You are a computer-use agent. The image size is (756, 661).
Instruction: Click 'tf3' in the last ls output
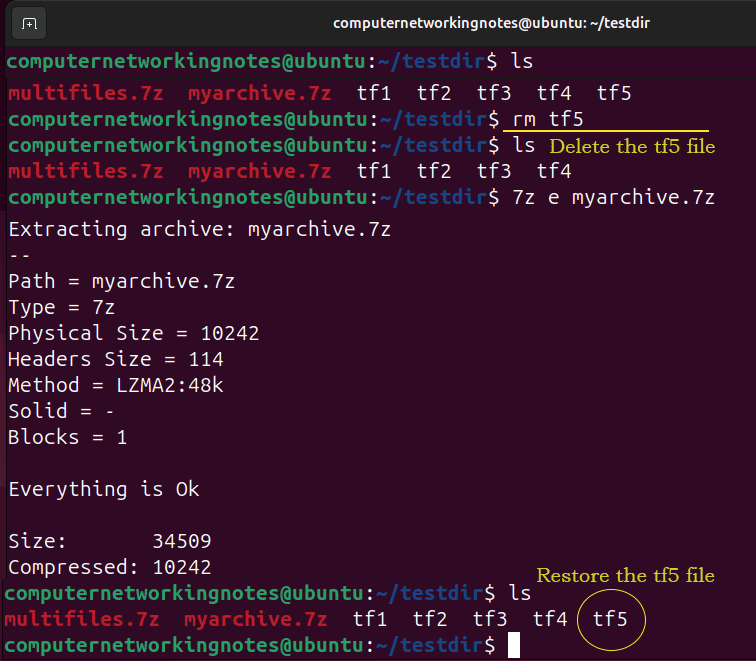click(490, 619)
